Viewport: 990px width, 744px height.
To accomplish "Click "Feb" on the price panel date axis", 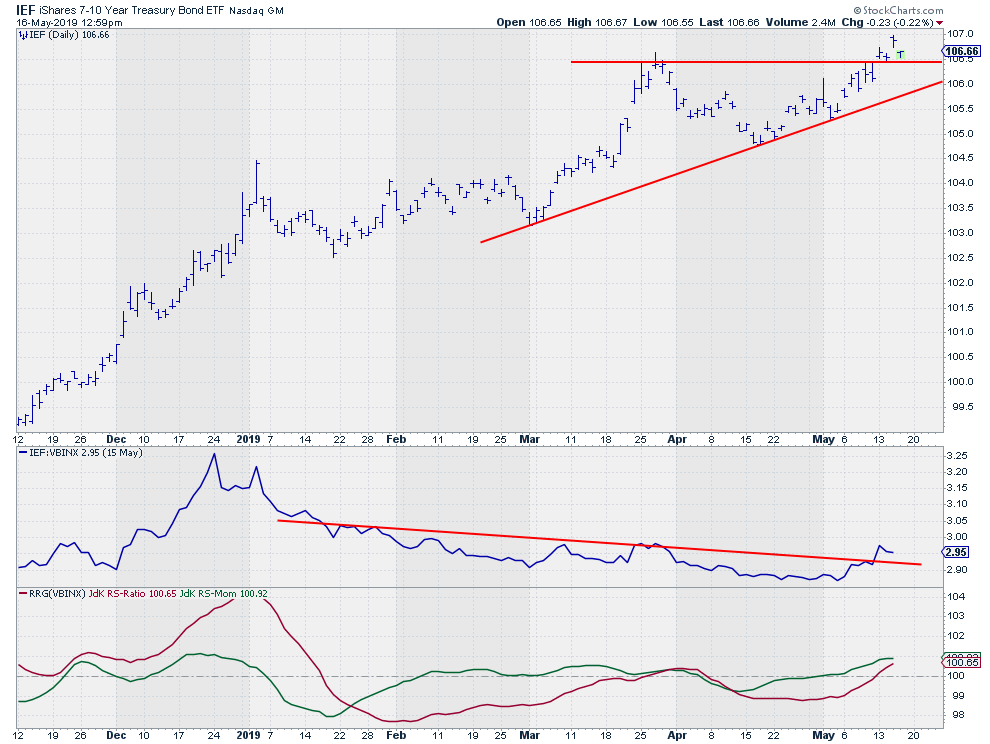I will point(396,440).
